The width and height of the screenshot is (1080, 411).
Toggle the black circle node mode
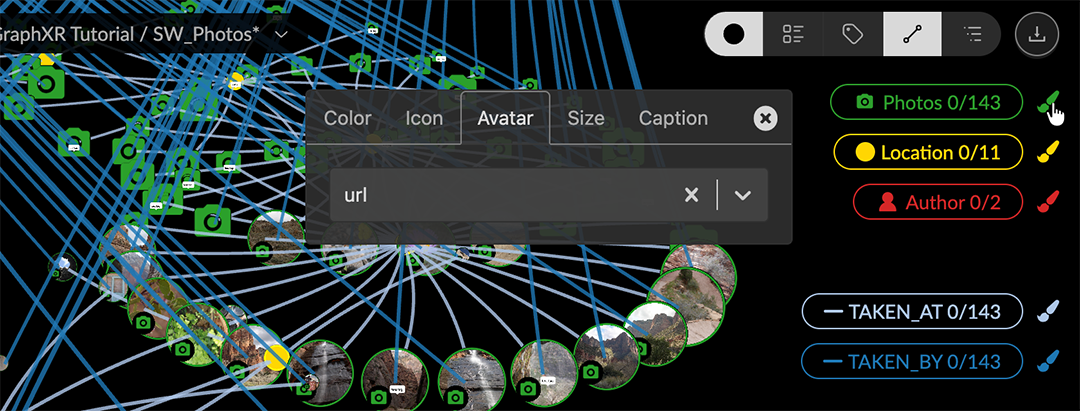734,34
